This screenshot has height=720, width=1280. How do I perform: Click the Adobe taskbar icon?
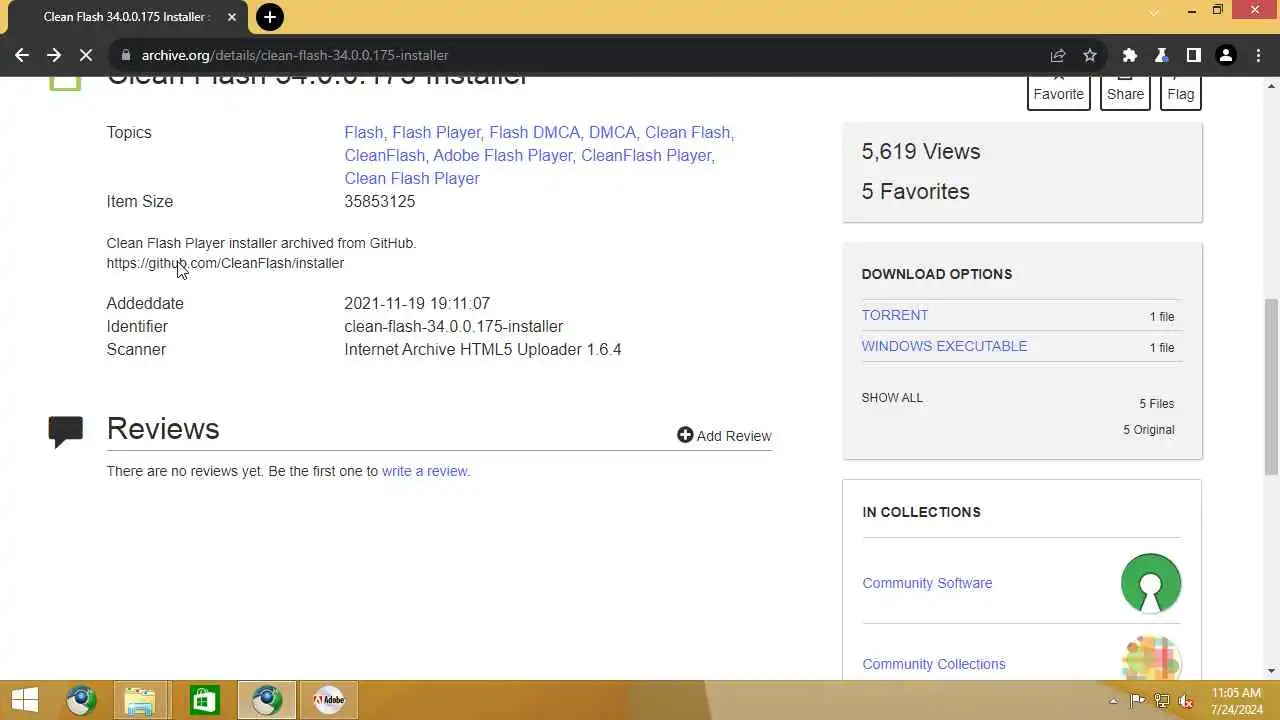(x=328, y=700)
